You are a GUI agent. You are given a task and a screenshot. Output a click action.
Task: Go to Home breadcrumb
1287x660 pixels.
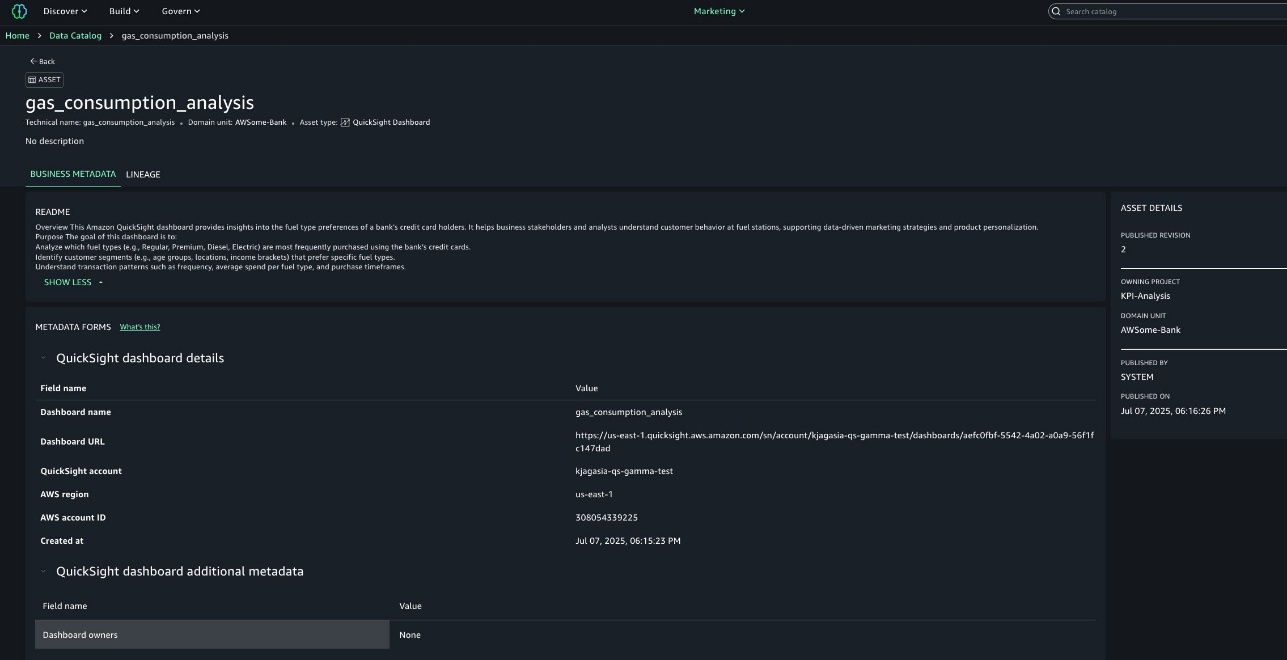click(17, 36)
